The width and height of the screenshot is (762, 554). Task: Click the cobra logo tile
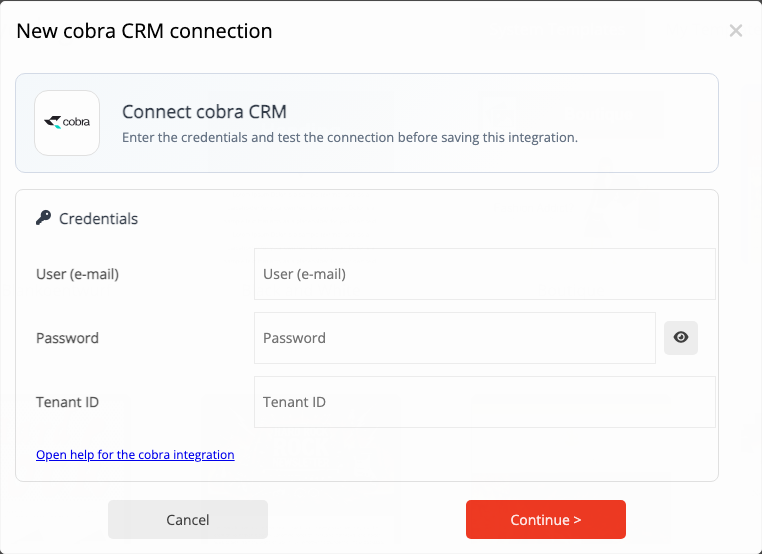click(x=67, y=123)
